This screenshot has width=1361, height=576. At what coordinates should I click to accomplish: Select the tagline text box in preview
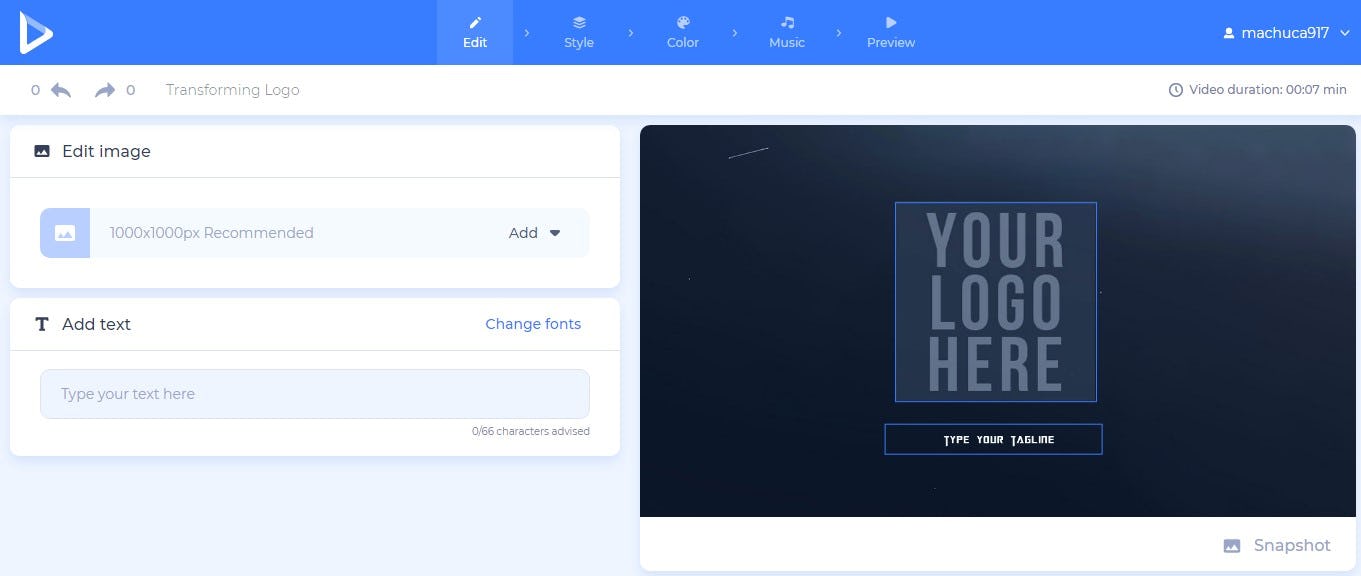coord(993,439)
